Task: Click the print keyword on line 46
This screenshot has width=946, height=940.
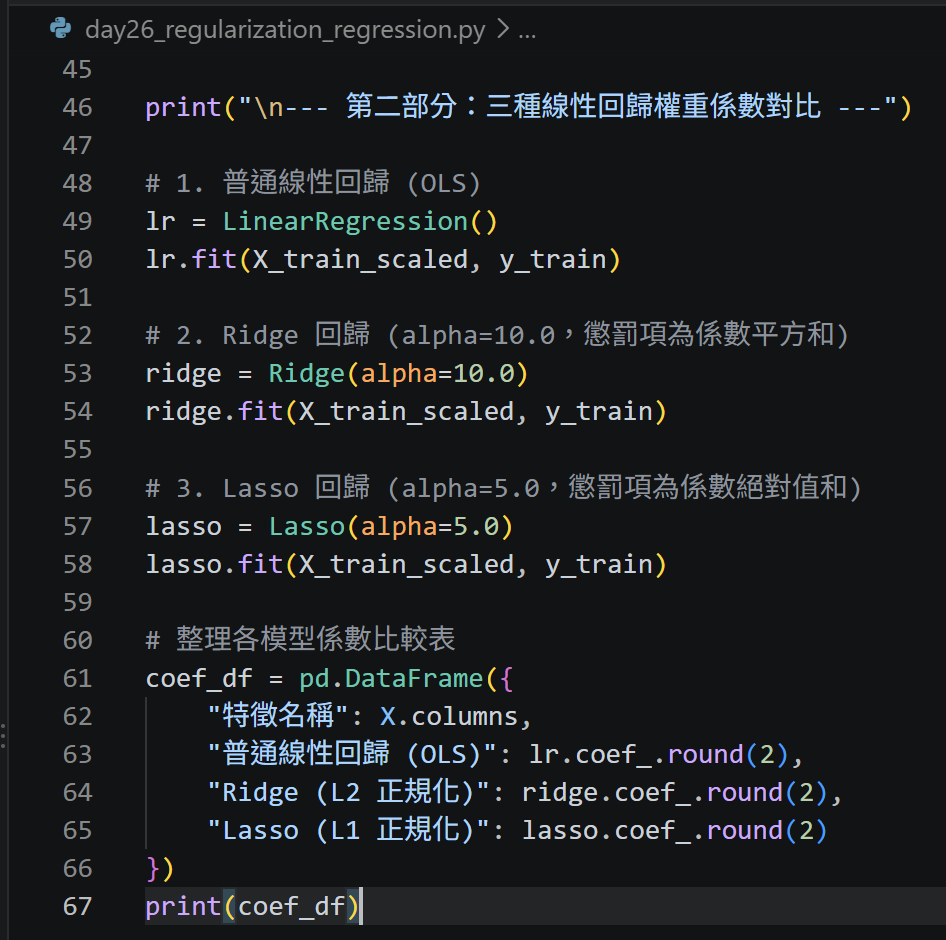Action: point(183,107)
